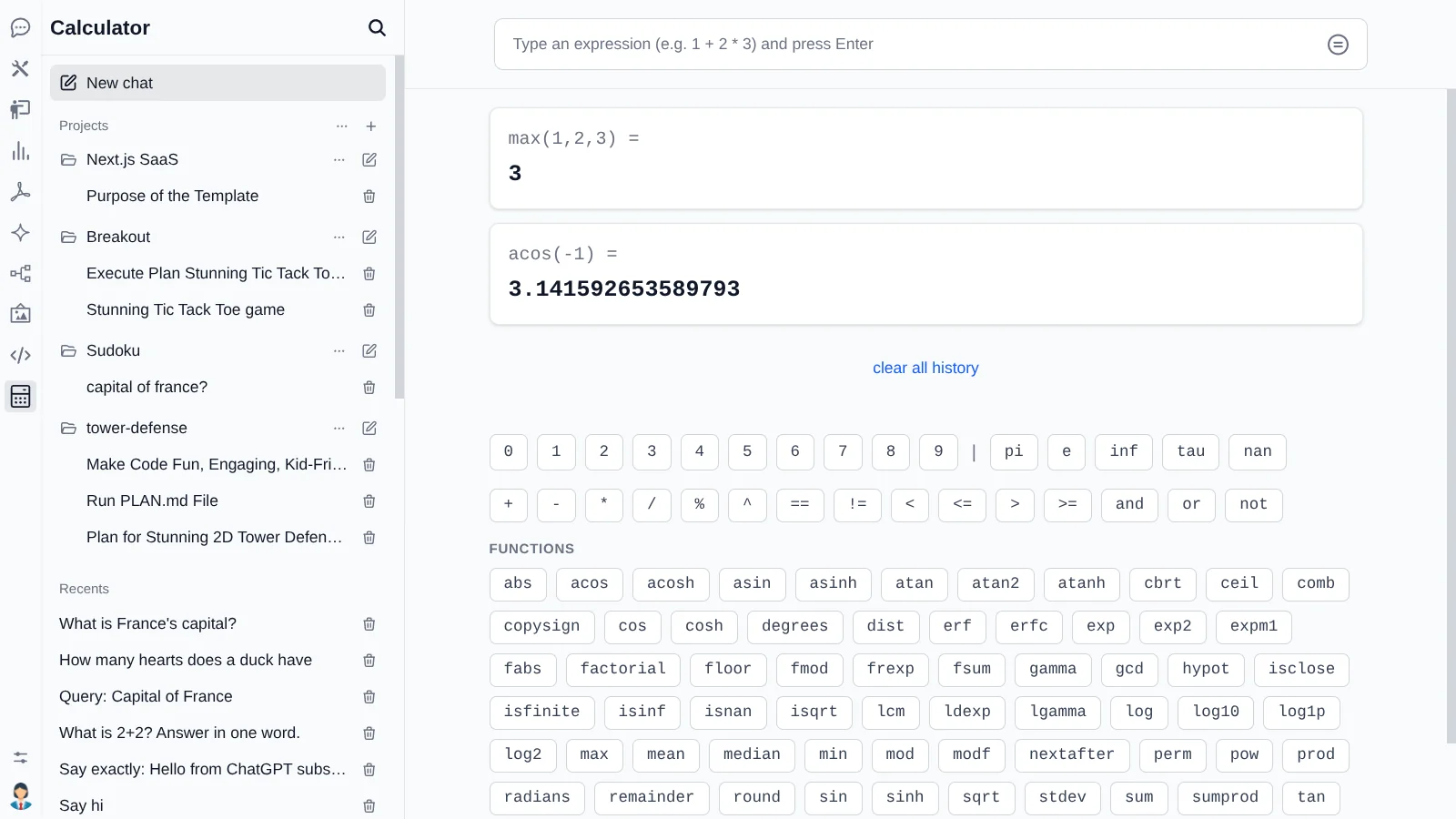This screenshot has height=819, width=1456.
Task: Click the search icon next to Calculator title
Action: (377, 27)
